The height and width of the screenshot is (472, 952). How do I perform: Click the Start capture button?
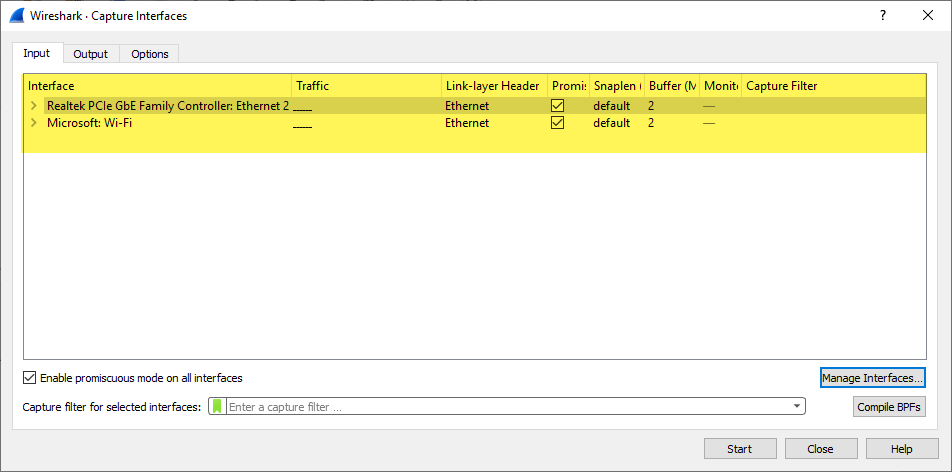tap(739, 449)
